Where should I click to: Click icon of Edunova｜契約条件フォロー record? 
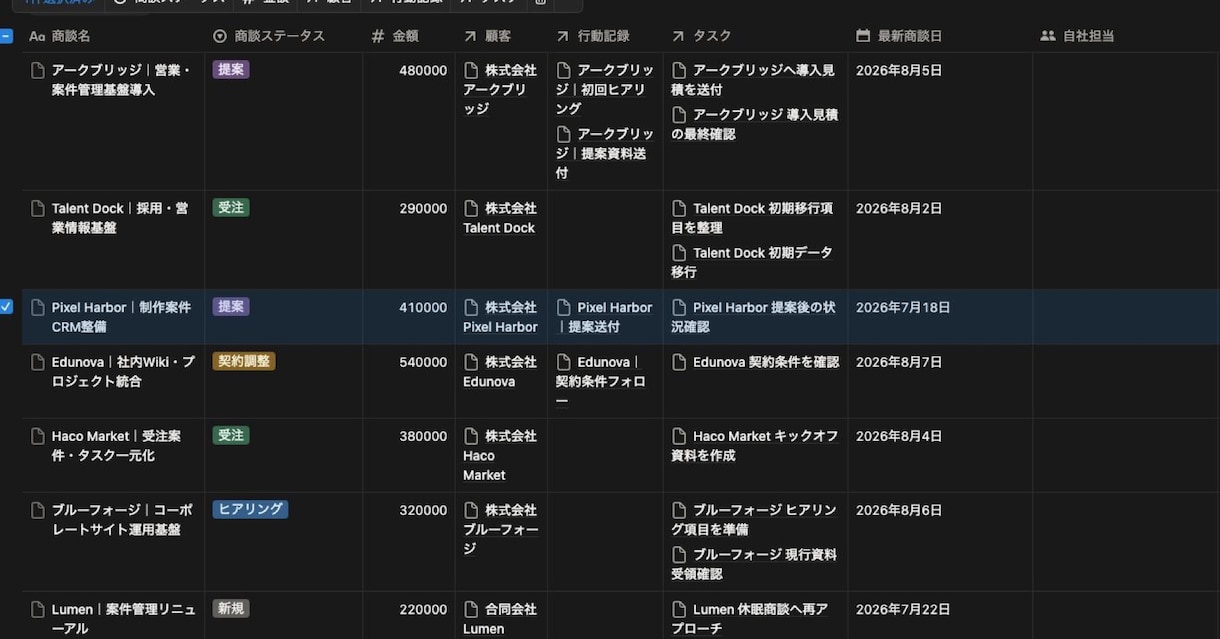(x=564, y=362)
